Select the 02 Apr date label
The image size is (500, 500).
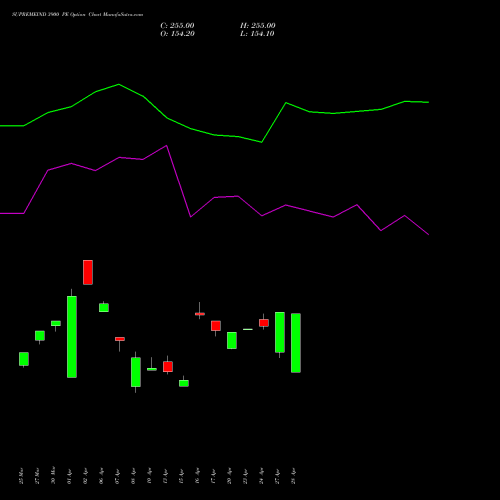click(x=86, y=476)
